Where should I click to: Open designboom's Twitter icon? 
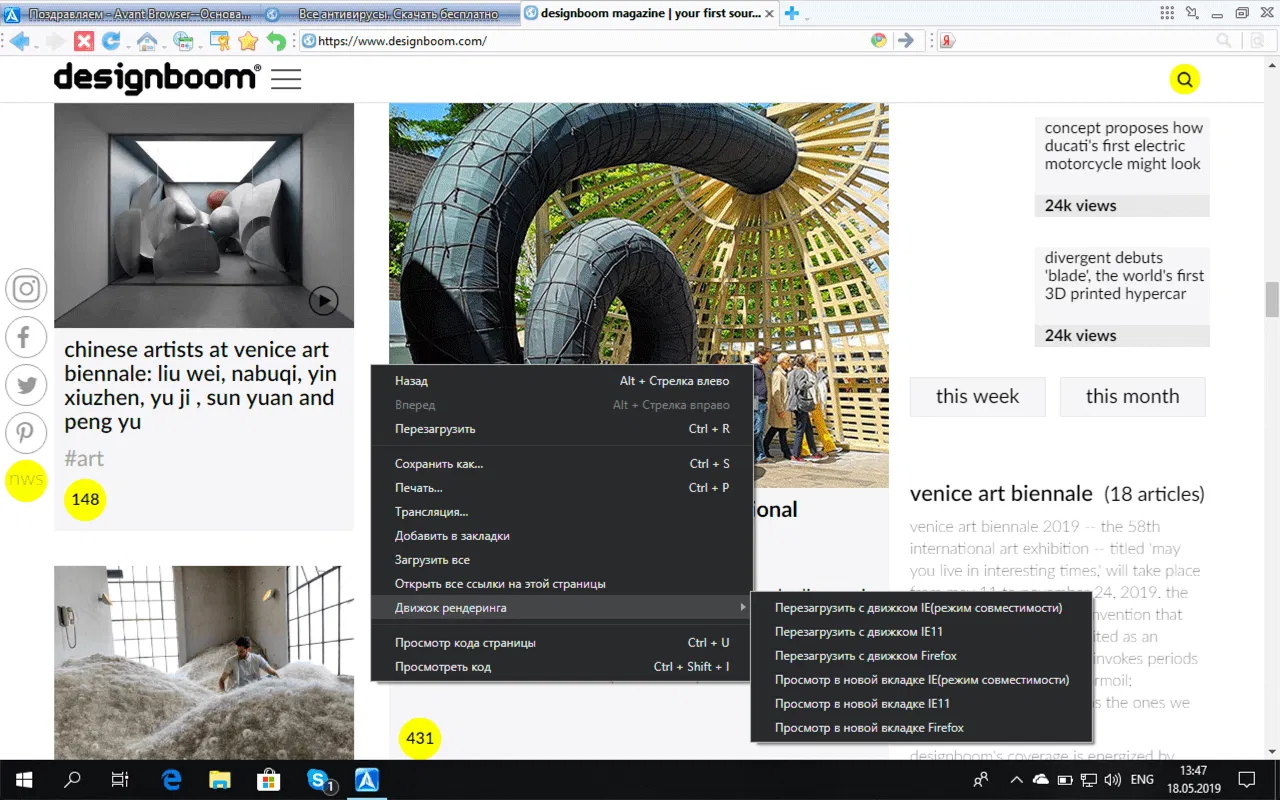26,385
